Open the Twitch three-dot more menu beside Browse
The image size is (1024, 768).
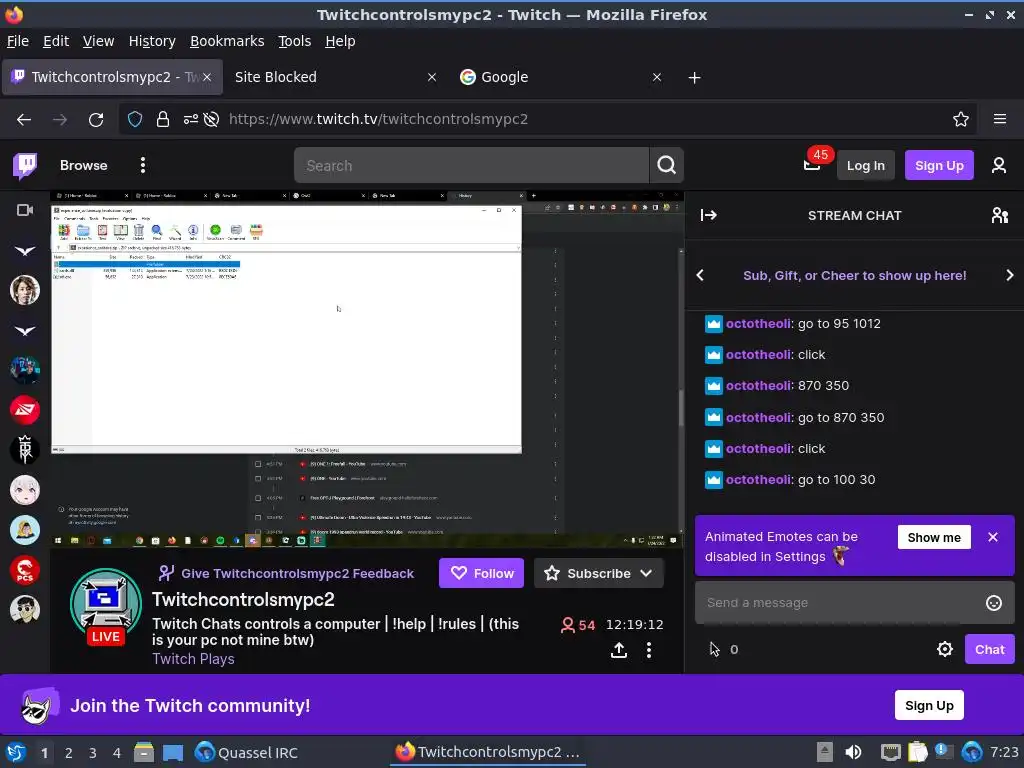[x=142, y=165]
